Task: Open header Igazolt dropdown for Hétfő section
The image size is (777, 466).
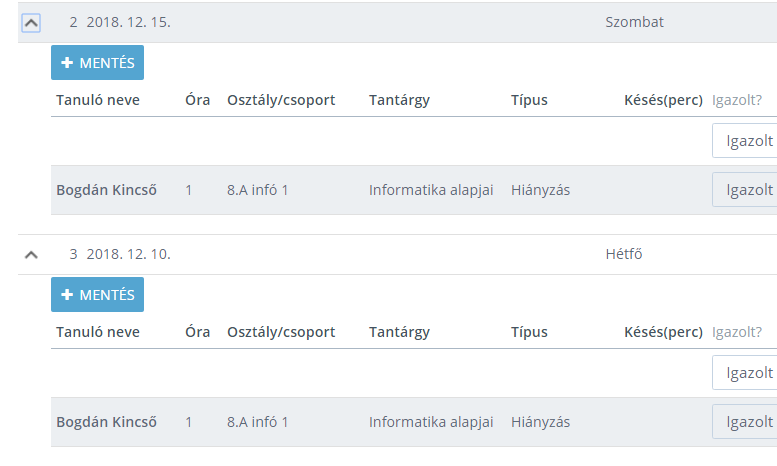Action: pos(745,373)
